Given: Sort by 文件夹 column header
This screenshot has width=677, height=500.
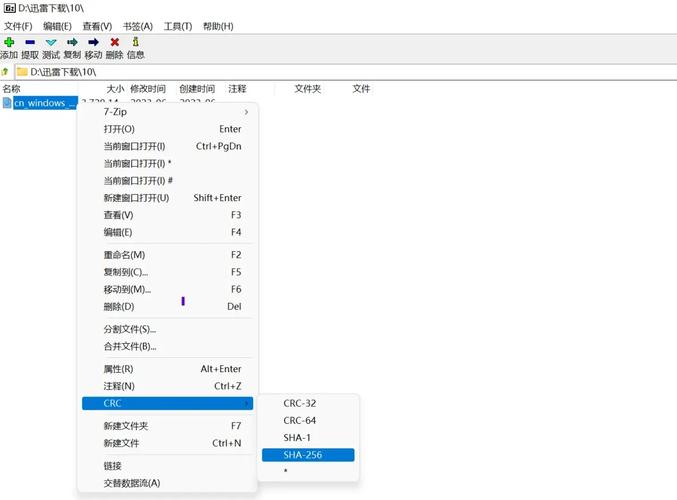Looking at the screenshot, I should point(308,89).
